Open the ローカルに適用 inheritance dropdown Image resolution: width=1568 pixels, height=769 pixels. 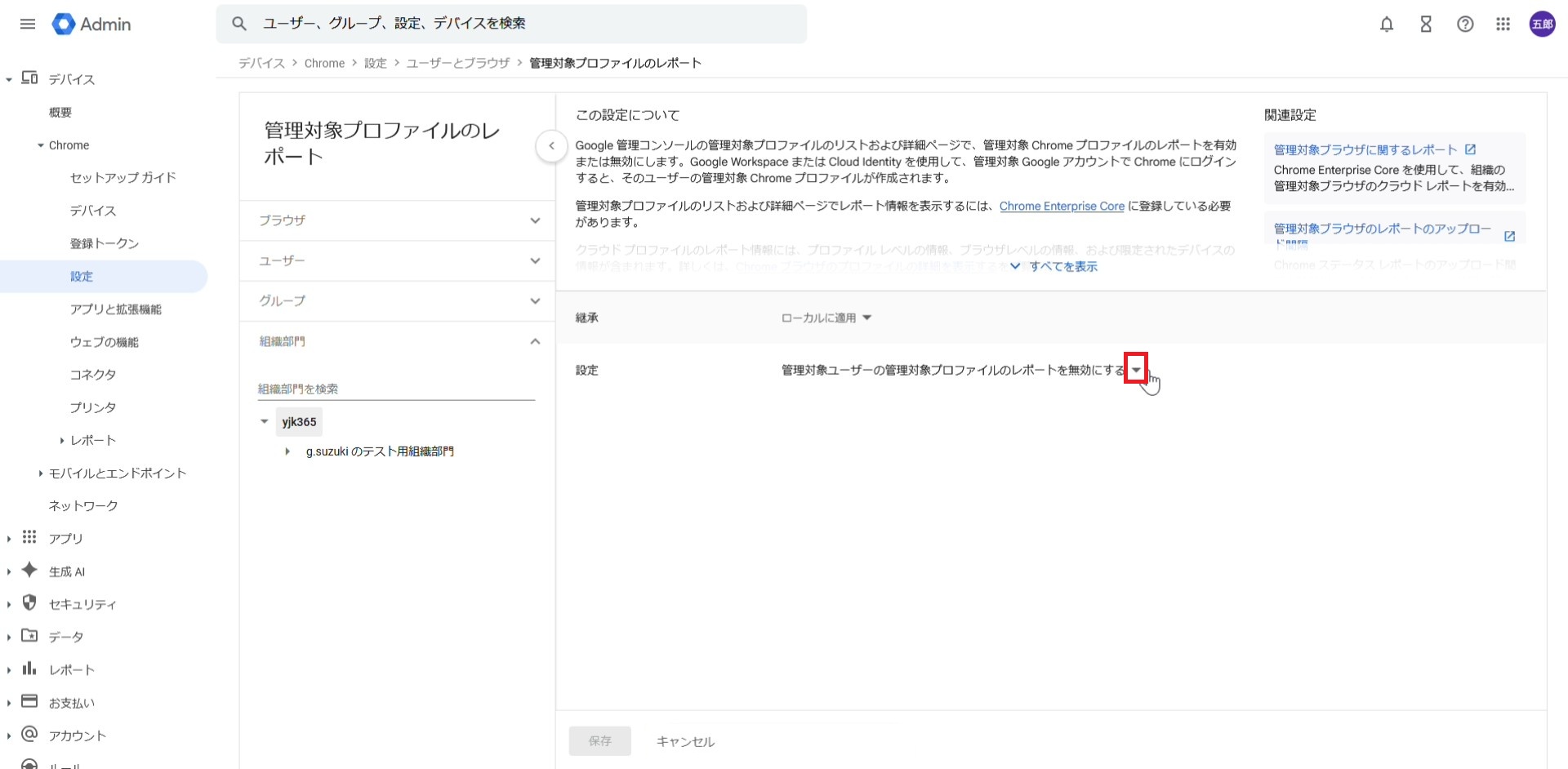826,318
